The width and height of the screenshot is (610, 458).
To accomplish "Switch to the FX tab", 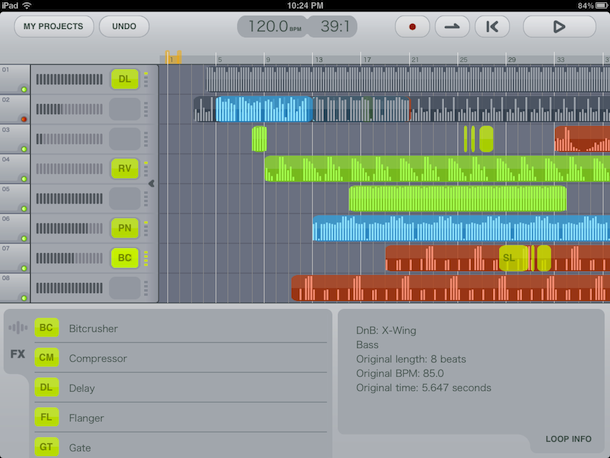I will (18, 354).
